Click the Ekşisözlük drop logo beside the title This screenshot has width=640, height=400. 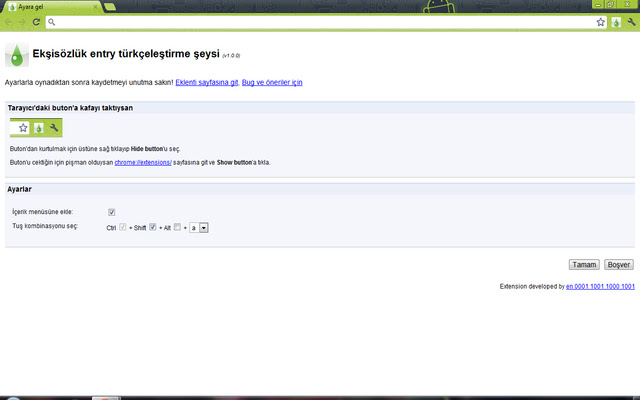pyautogui.click(x=16, y=55)
